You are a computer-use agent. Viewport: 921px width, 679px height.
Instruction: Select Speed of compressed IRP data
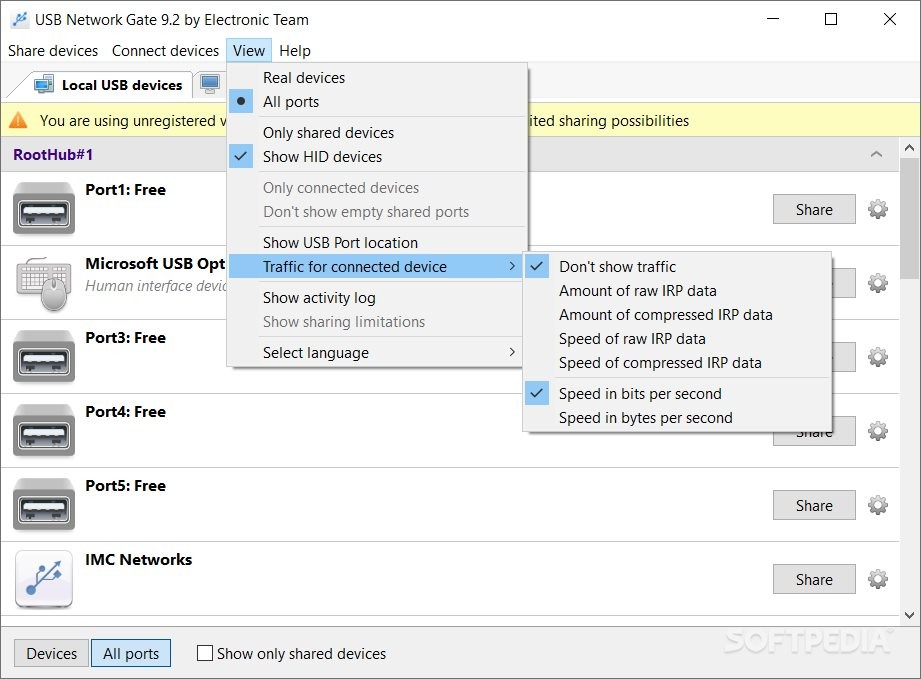coord(677,363)
